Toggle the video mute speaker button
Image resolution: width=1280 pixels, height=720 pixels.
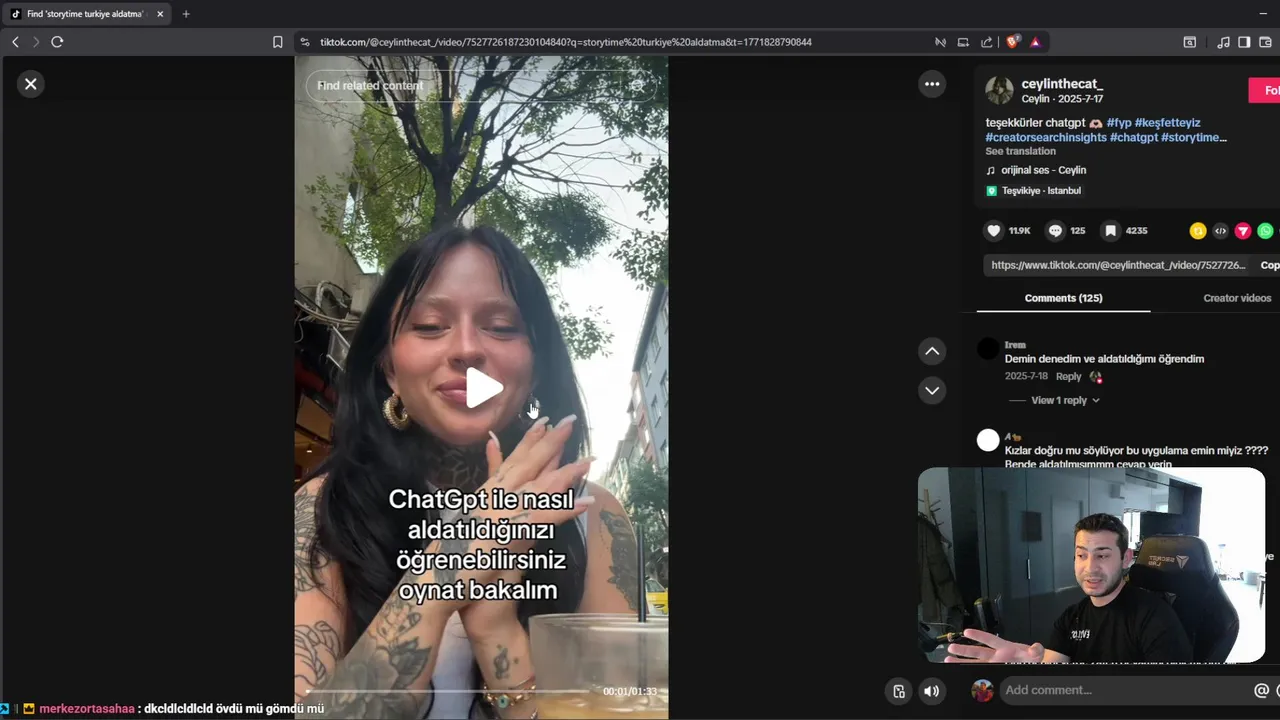(x=931, y=691)
